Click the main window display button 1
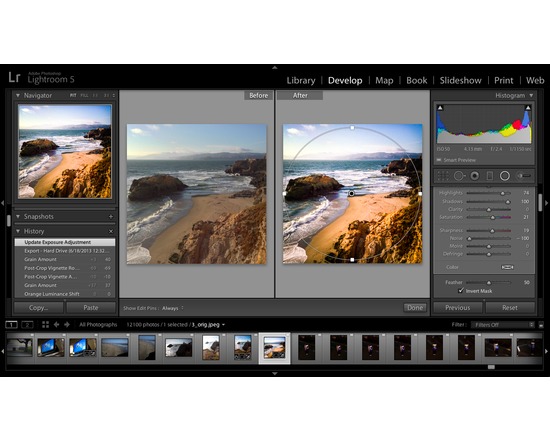 point(12,325)
